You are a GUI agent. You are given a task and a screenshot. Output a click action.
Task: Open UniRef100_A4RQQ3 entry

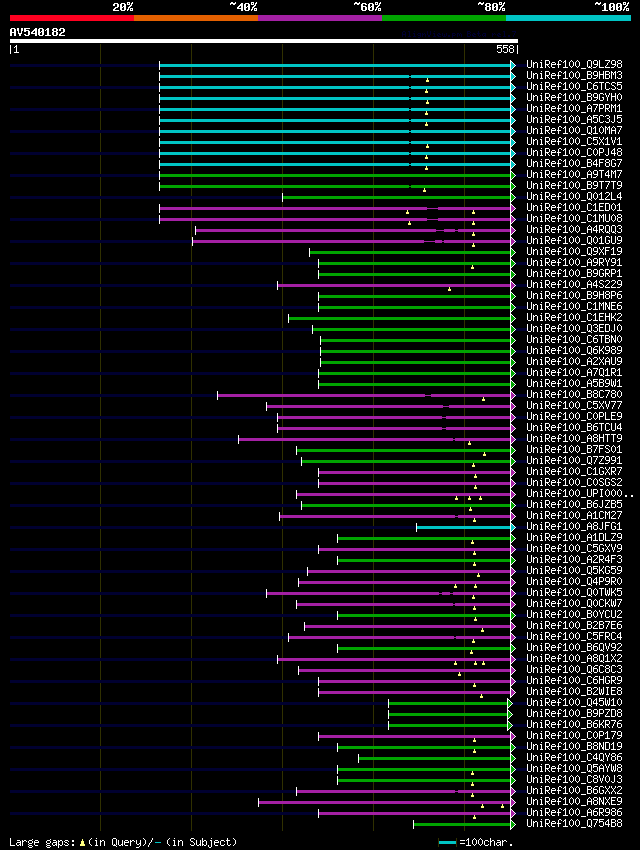click(x=574, y=229)
